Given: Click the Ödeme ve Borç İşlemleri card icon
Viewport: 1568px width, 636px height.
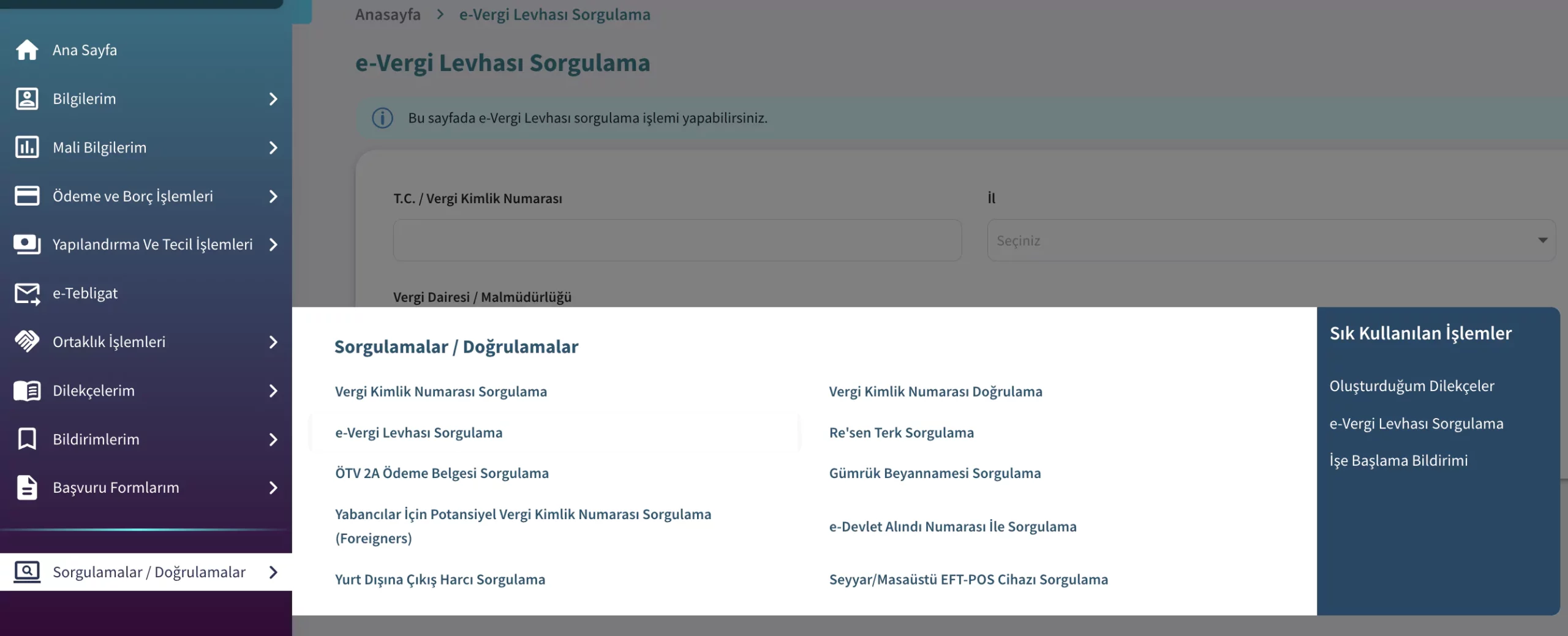Looking at the screenshot, I should [27, 196].
